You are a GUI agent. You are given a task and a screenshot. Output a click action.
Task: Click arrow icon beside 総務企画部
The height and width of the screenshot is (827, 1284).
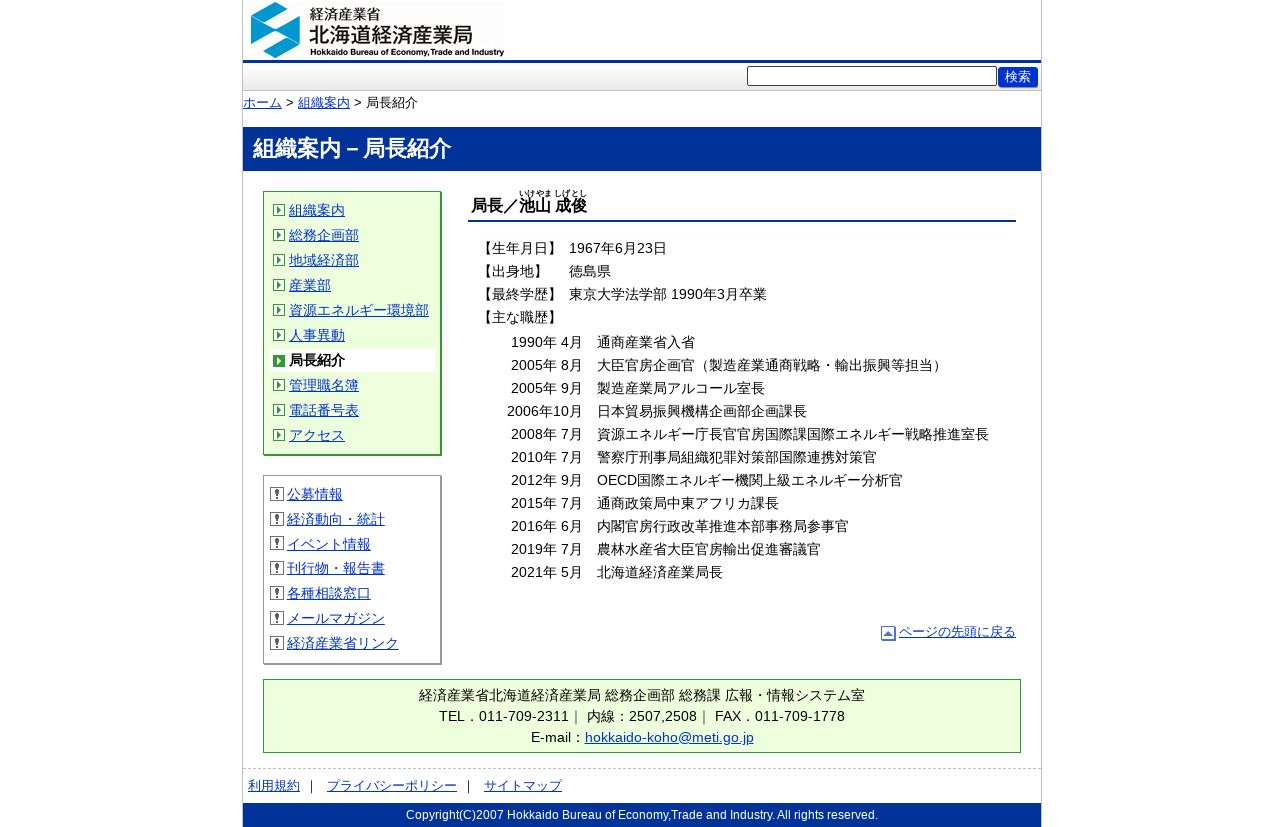(x=279, y=235)
